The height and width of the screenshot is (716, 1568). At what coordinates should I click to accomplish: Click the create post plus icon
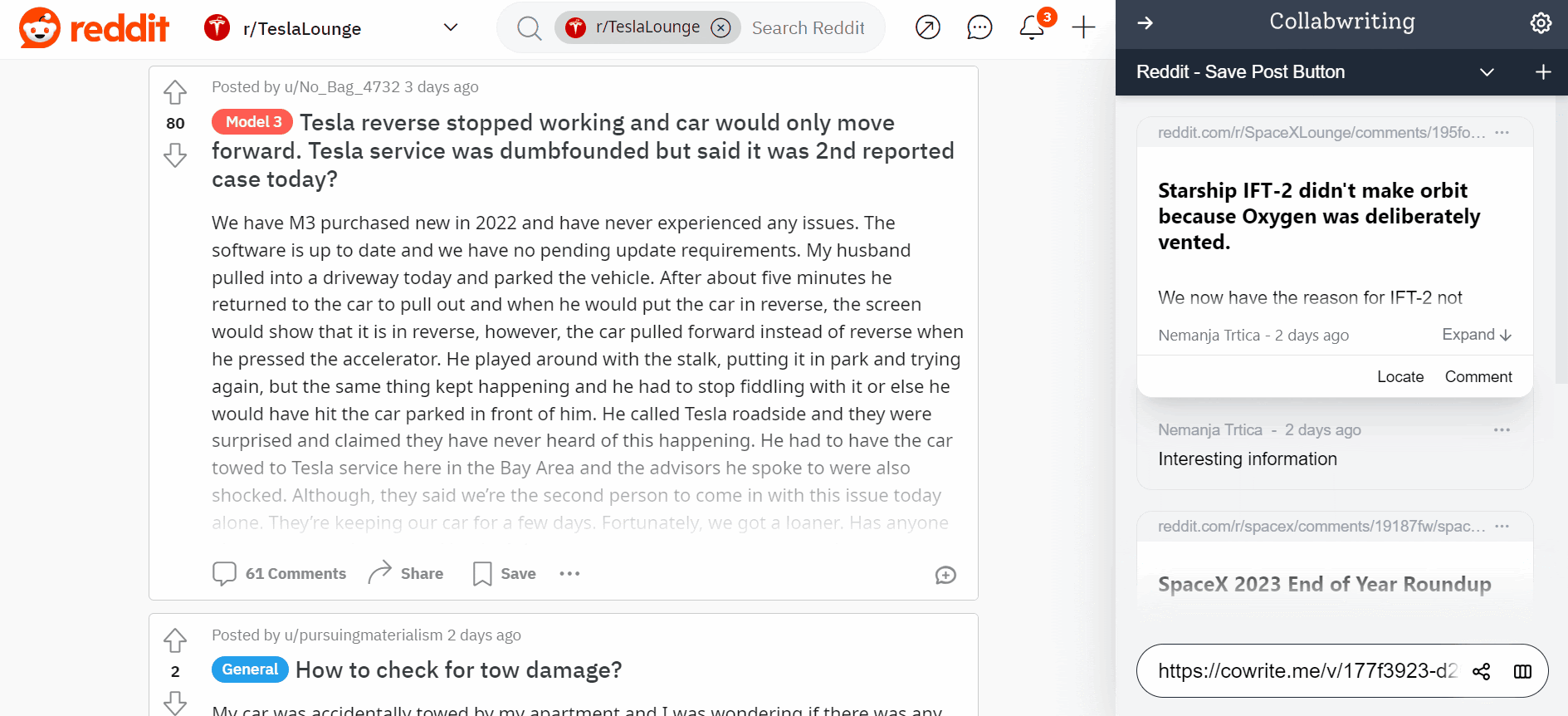coord(1083,27)
